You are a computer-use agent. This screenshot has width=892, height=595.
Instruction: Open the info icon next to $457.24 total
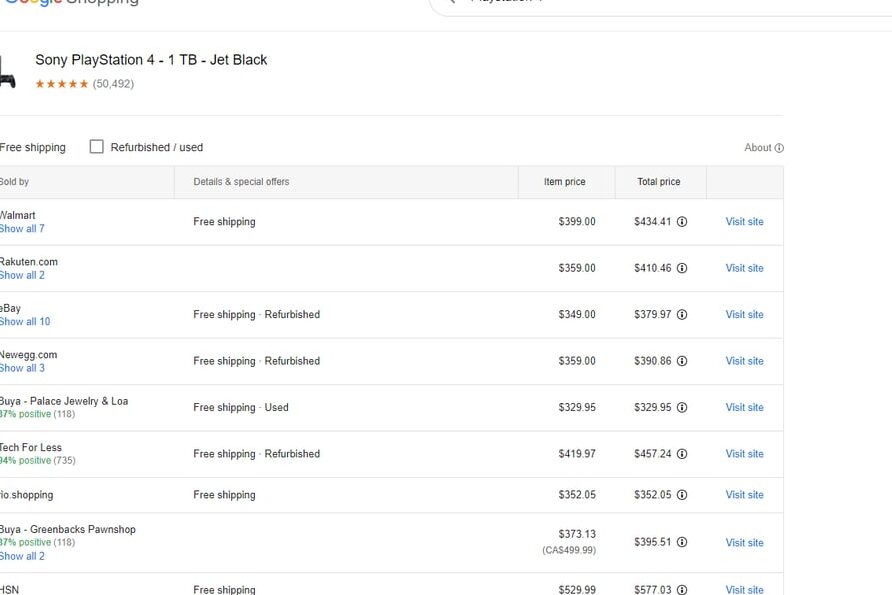click(682, 454)
